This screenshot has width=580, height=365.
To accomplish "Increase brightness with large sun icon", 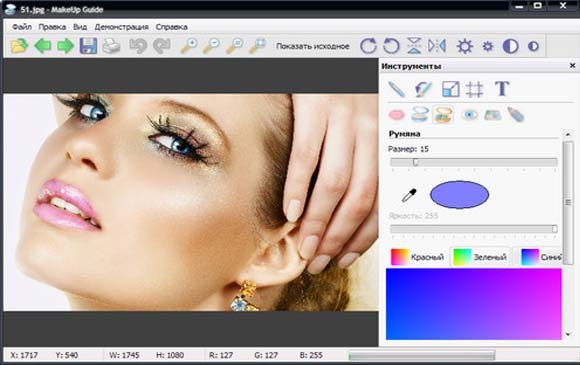I will pyautogui.click(x=465, y=46).
